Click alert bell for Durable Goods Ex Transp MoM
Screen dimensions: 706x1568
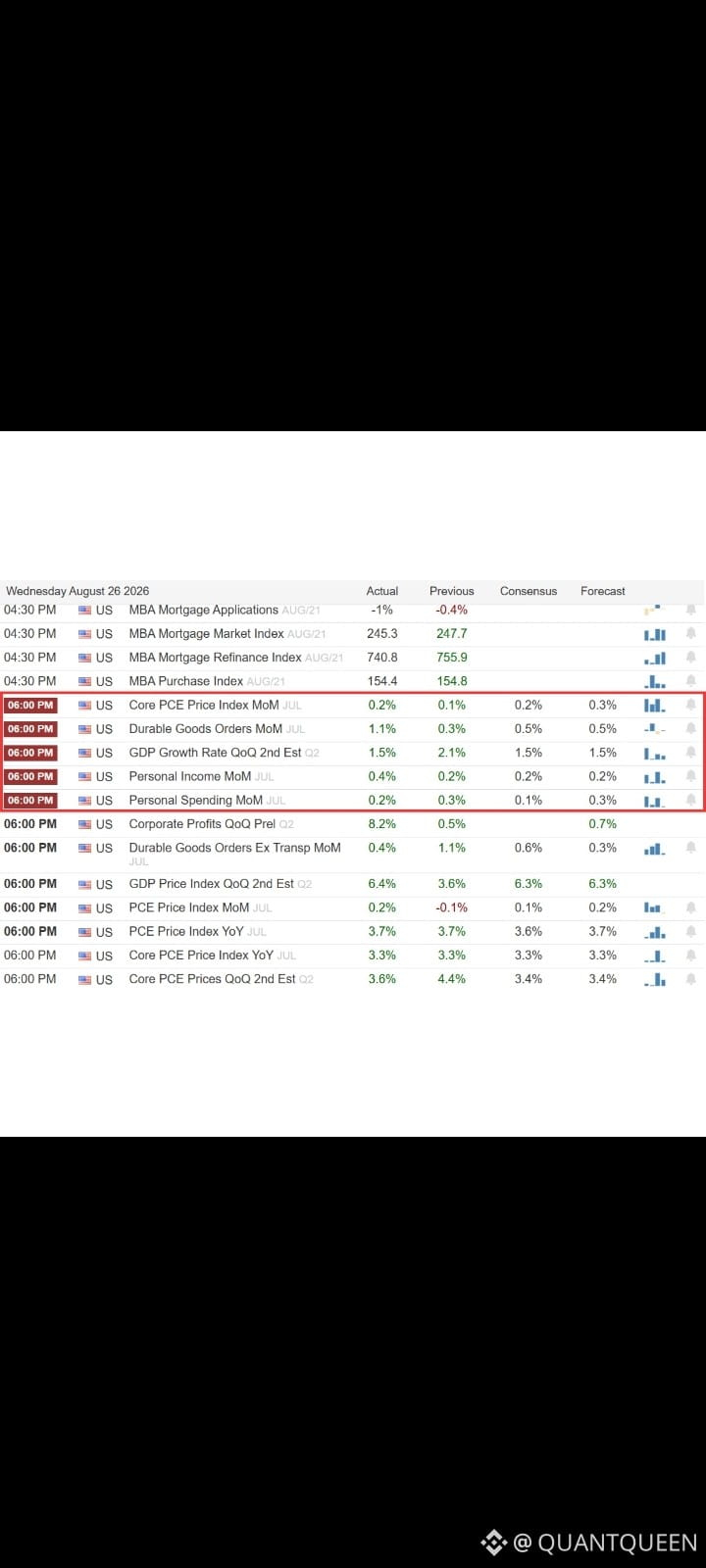[691, 848]
